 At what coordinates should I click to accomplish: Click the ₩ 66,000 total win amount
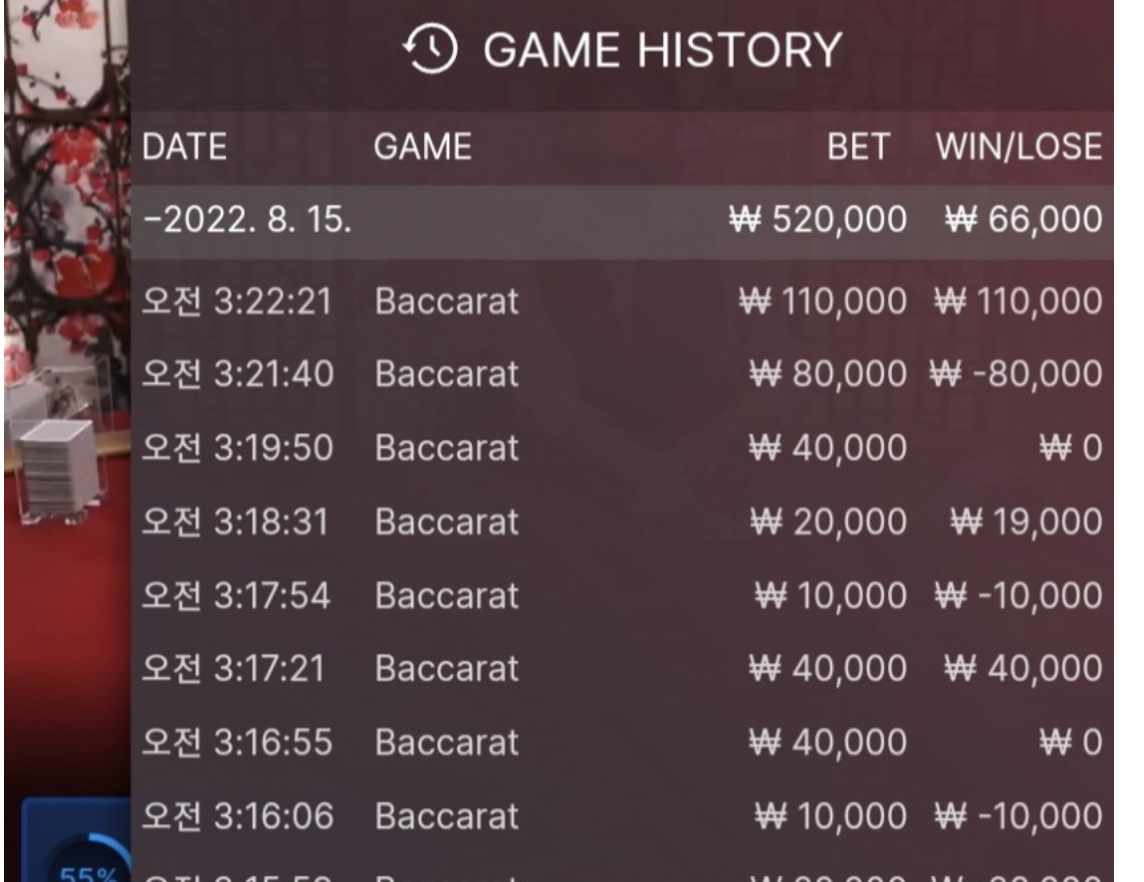pos(1022,222)
